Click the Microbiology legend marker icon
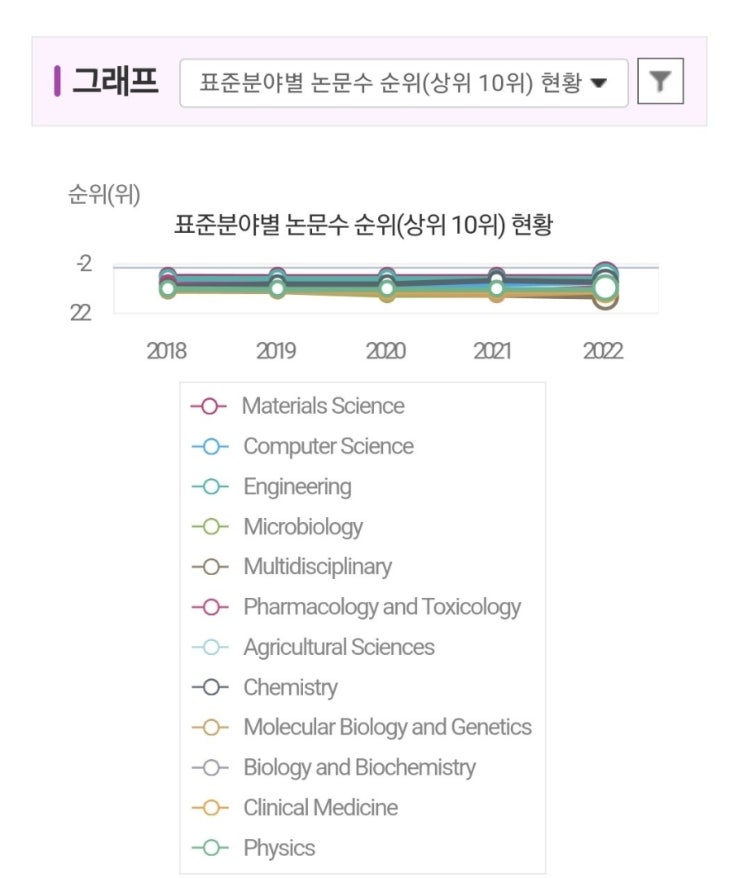This screenshot has height=878, width=743. point(209,527)
